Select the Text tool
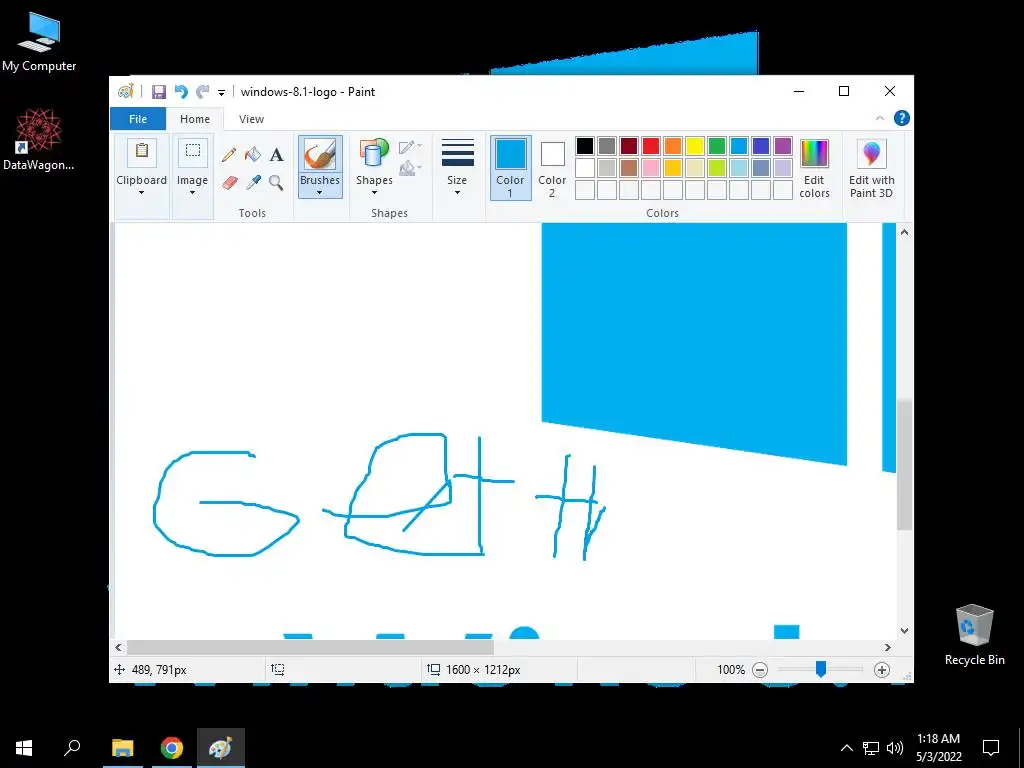1024x768 pixels. (277, 155)
